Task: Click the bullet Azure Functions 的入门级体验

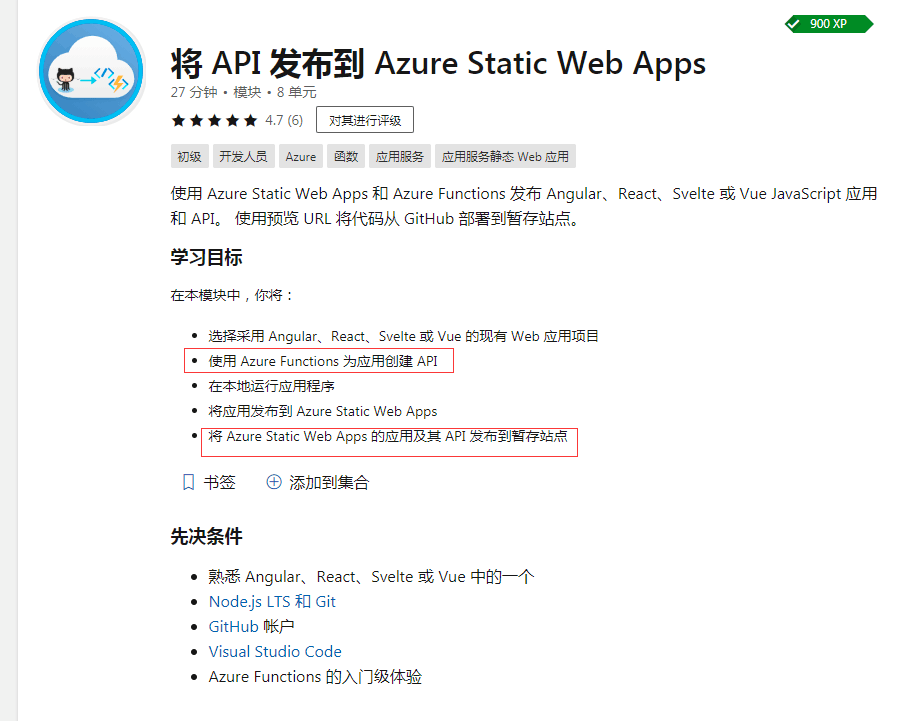Action: (315, 677)
